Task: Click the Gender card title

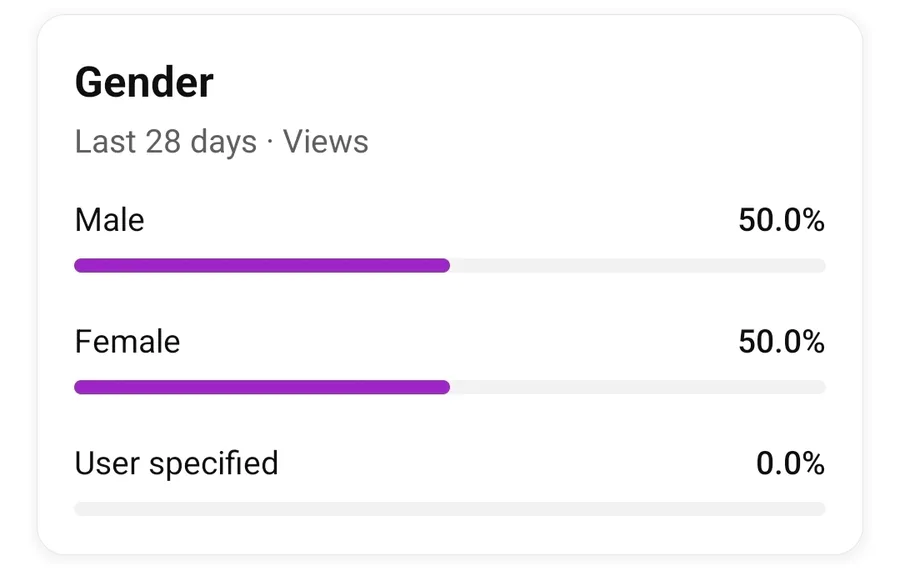Action: pyautogui.click(x=144, y=83)
